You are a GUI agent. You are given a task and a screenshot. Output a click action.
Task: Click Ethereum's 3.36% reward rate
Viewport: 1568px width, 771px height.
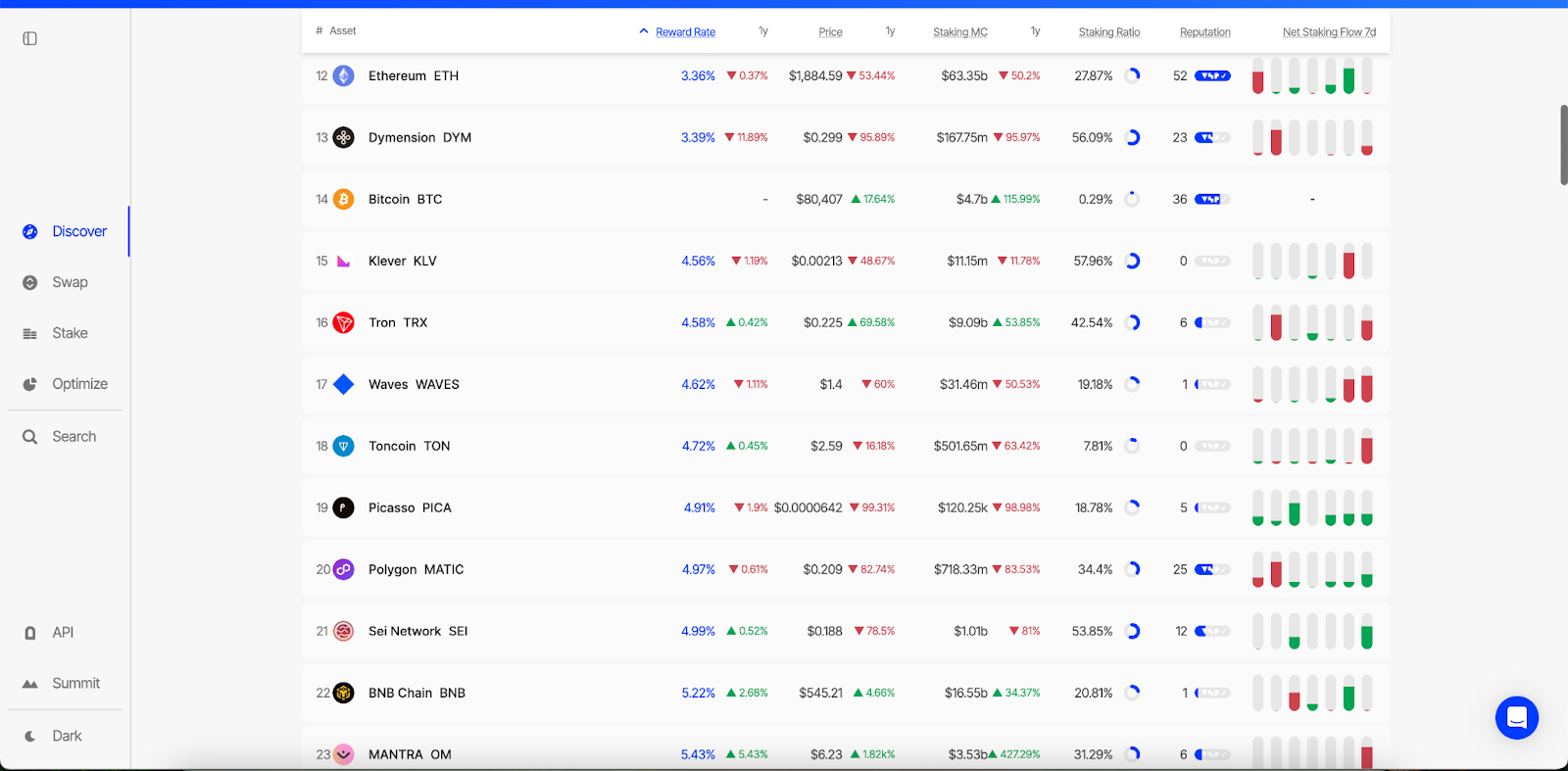(x=698, y=75)
